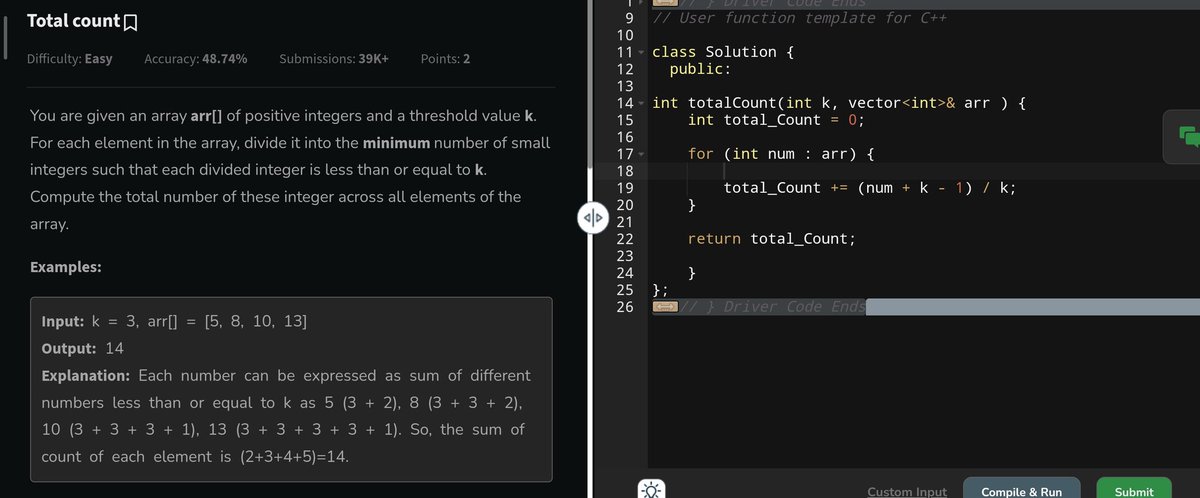Click the arr[] term in problem description
The width and height of the screenshot is (1200, 498).
[205, 117]
